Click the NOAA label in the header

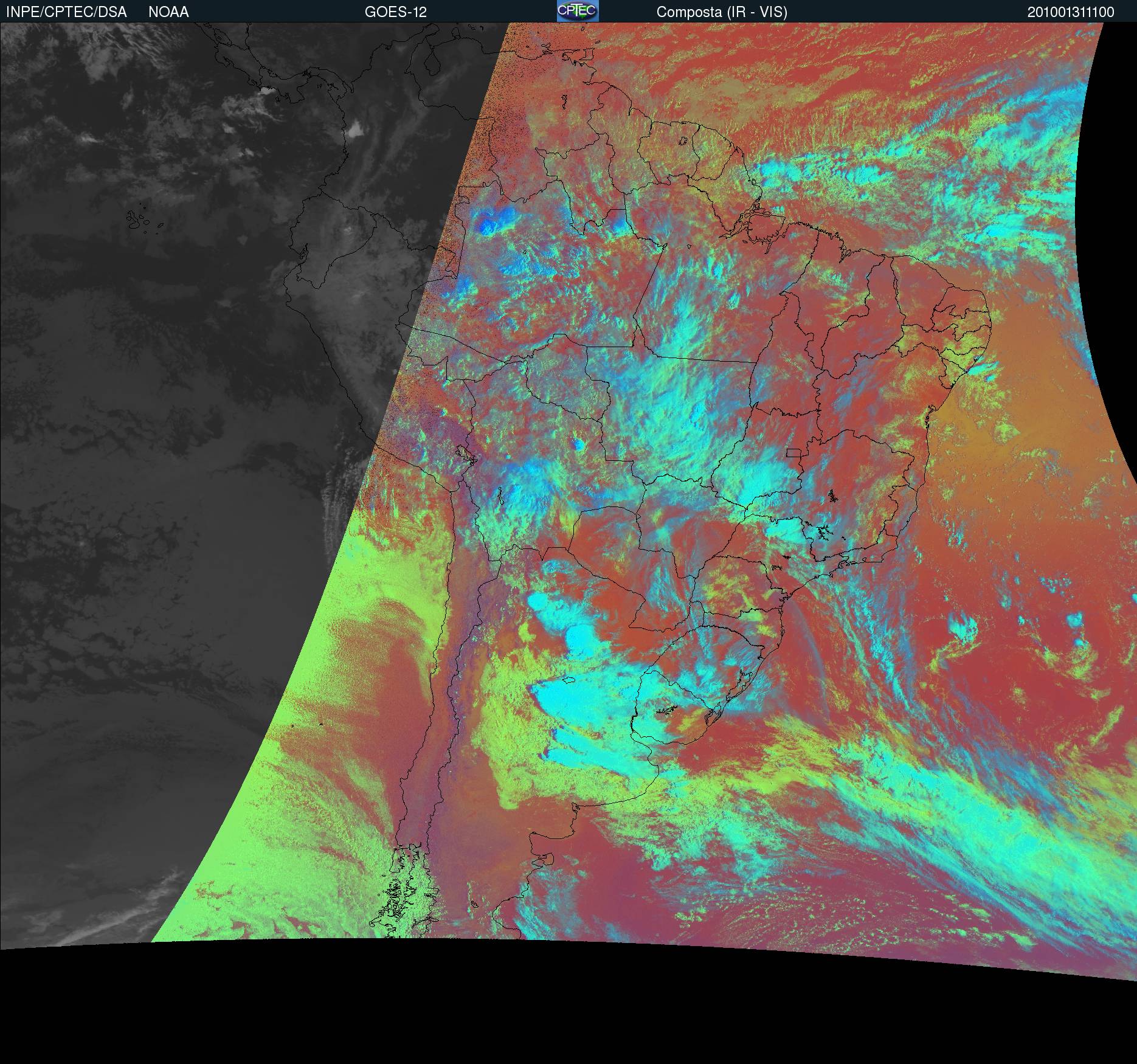click(168, 12)
